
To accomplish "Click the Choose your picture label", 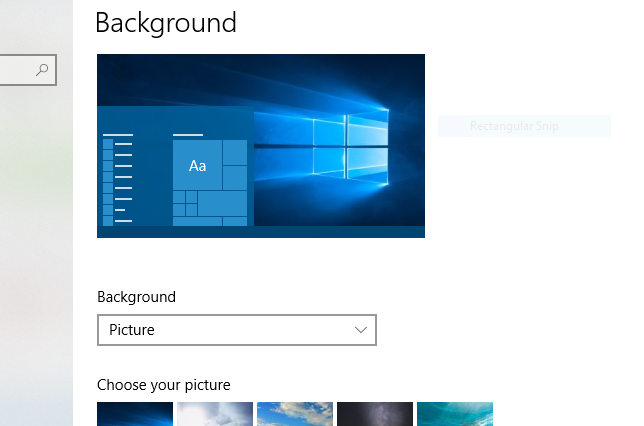I will 163,385.
